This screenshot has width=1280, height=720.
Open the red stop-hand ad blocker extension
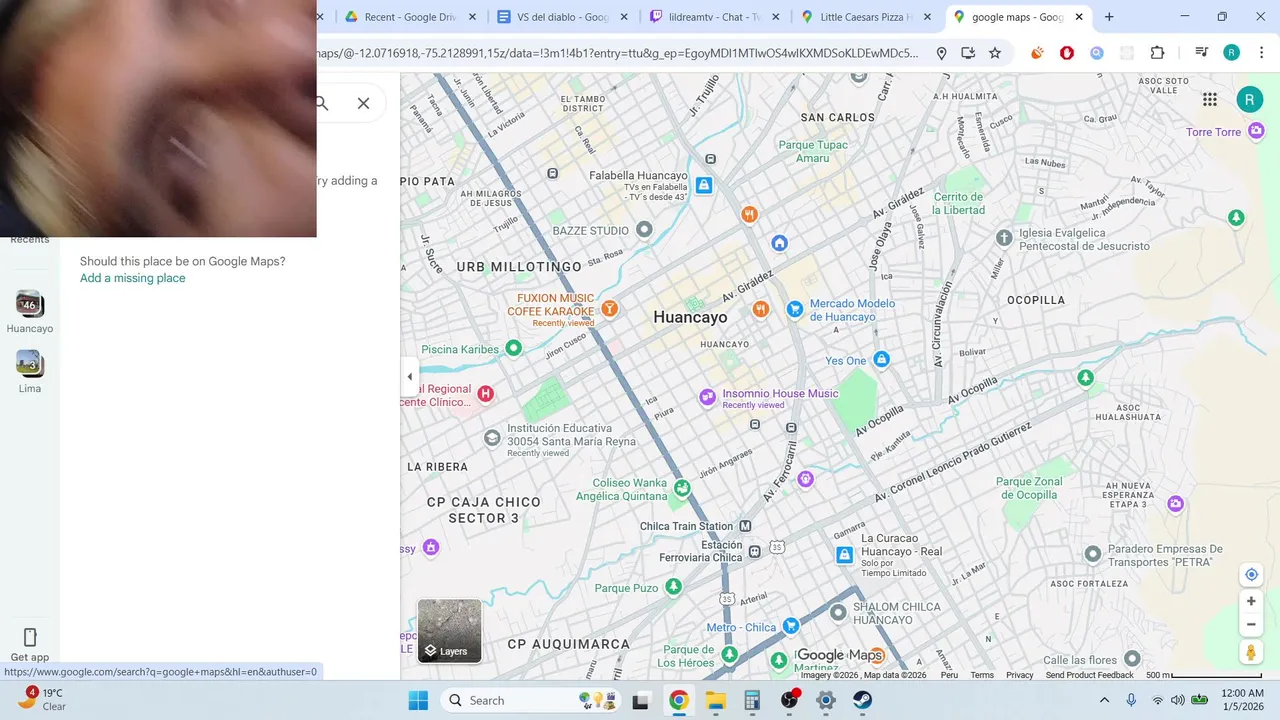point(1067,53)
